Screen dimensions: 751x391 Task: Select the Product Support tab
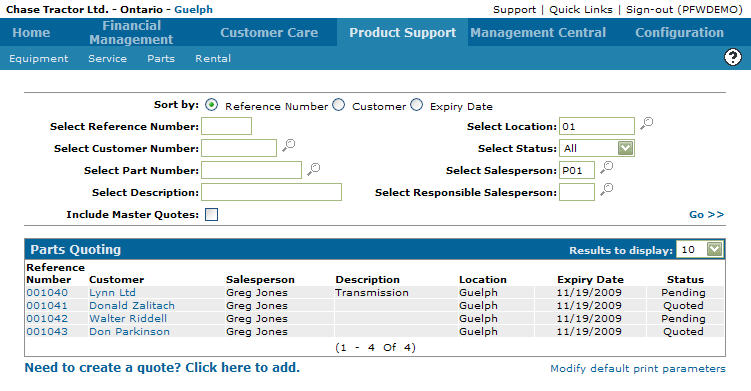tap(402, 33)
